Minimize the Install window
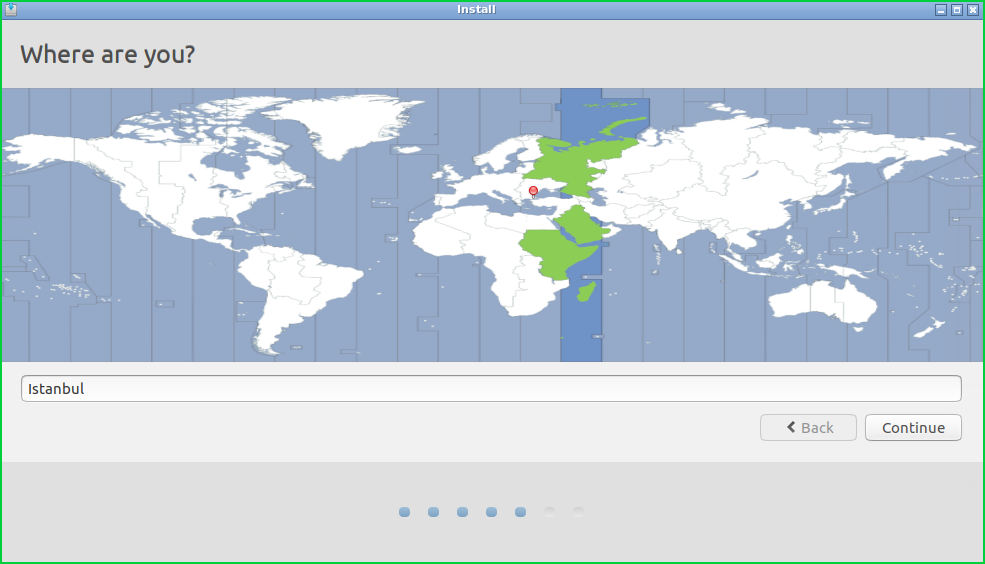Image resolution: width=985 pixels, height=564 pixels. 940,10
